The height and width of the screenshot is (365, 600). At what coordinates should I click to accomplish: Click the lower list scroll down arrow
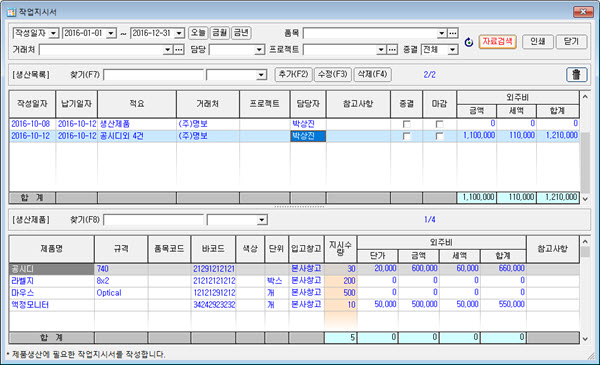585,339
